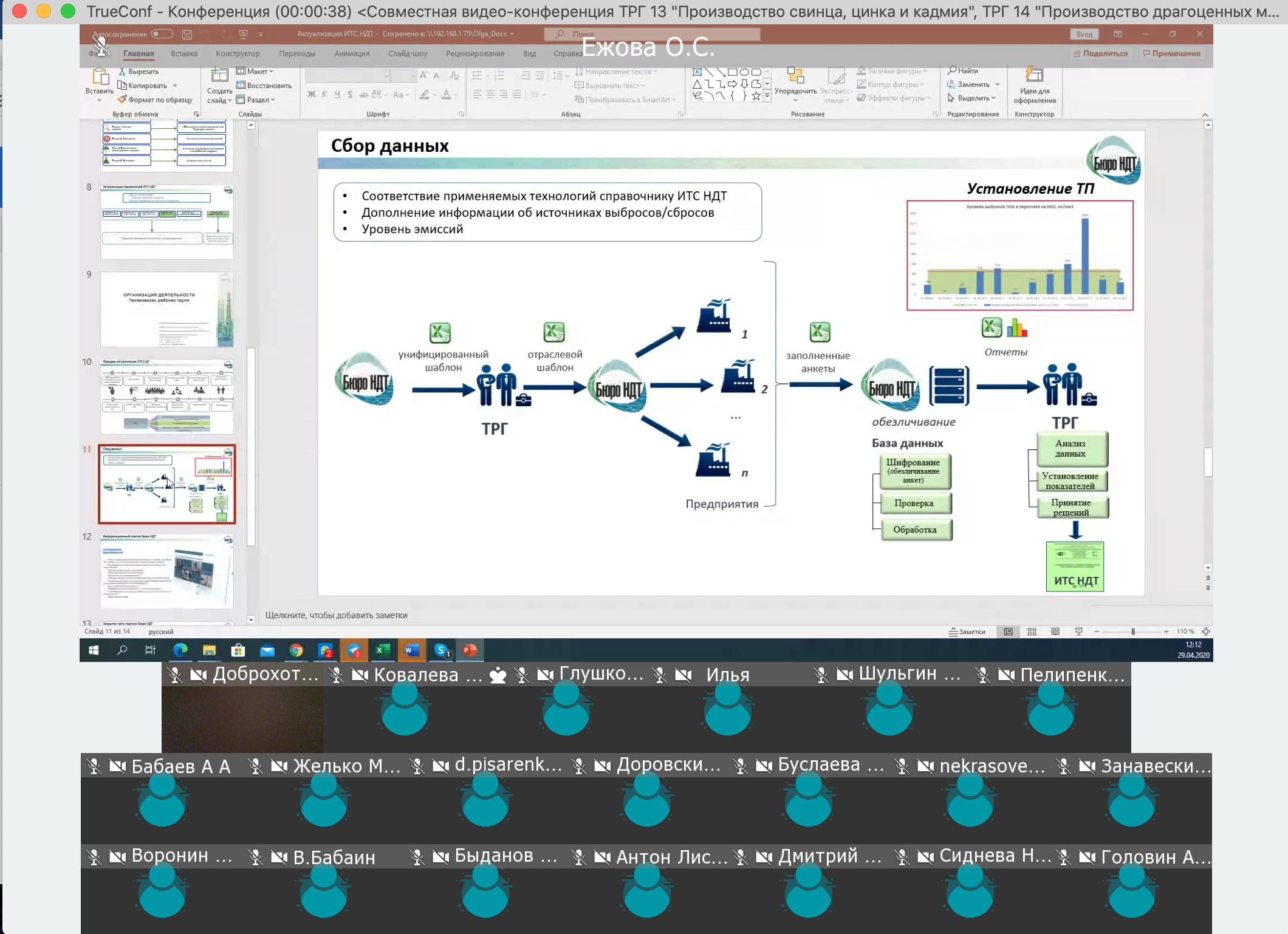The image size is (1288, 934).
Task: Click Windows Start button in taskbar
Action: coord(94,650)
